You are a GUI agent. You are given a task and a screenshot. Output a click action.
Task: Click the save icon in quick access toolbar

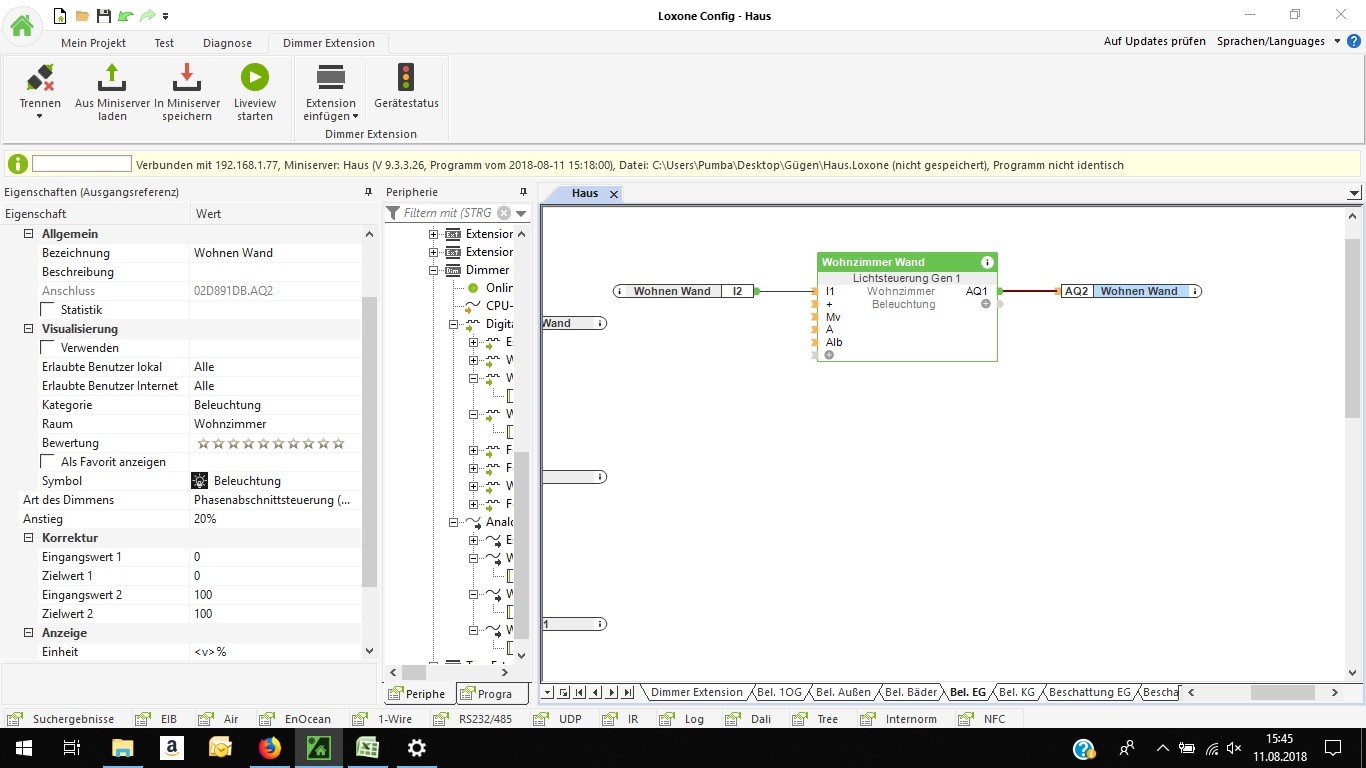coord(103,16)
